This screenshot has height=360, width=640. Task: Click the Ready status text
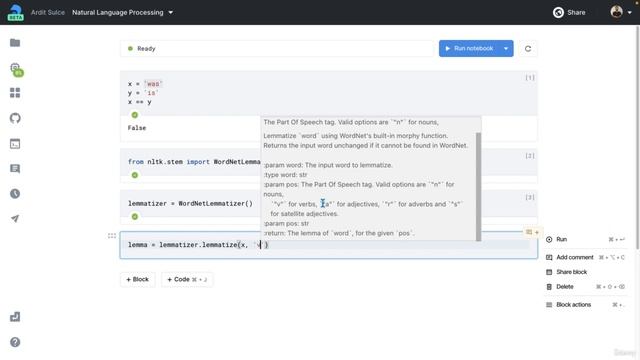(x=146, y=49)
